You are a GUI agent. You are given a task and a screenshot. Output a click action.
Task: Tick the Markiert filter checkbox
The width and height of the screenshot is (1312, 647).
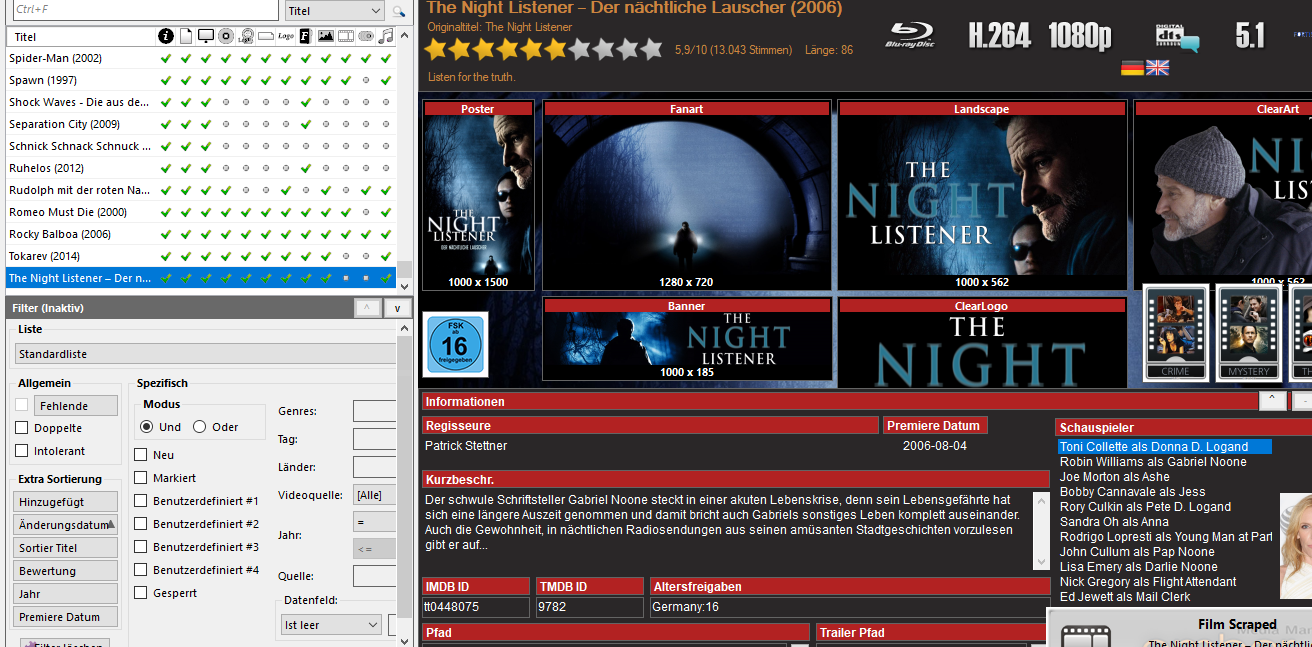coord(141,478)
